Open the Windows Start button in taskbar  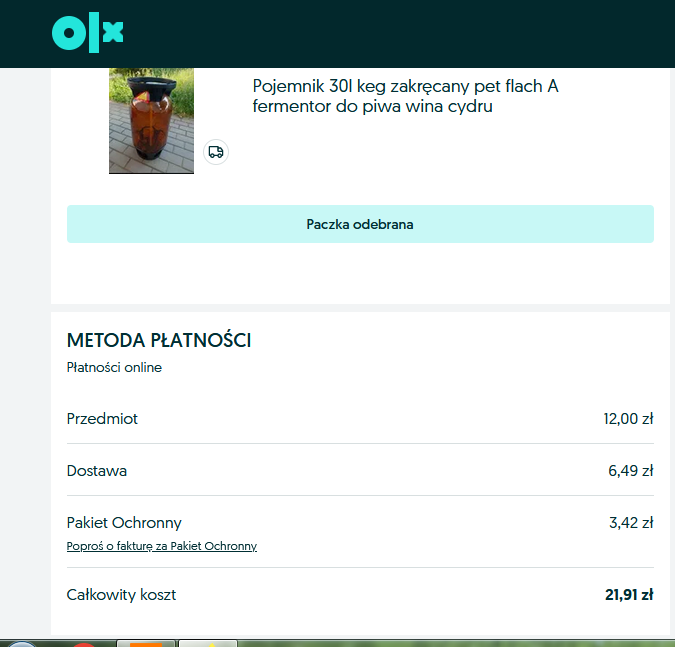click(22, 644)
